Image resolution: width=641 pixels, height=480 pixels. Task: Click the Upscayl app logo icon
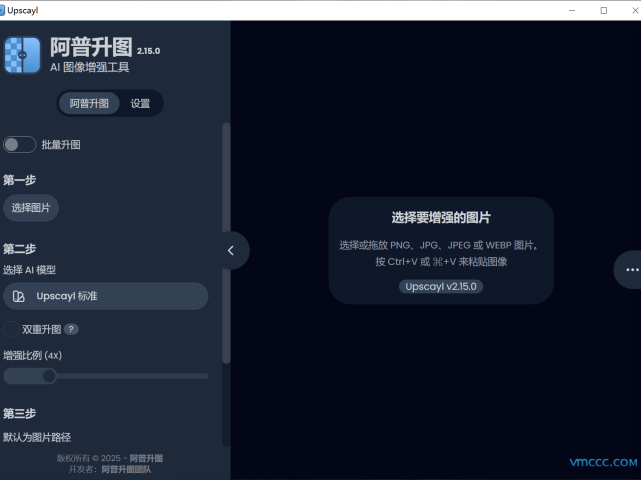tap(22, 55)
